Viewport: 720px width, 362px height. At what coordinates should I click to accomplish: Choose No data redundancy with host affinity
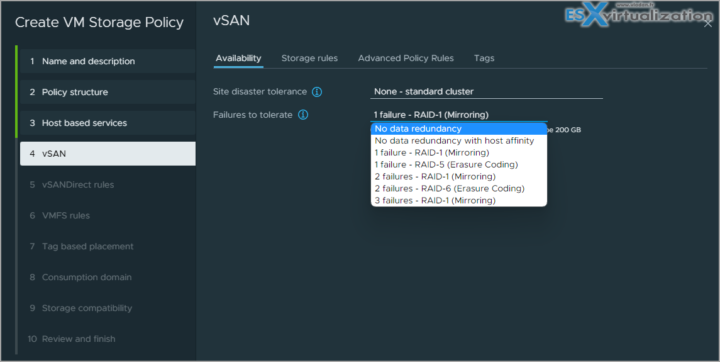459,141
